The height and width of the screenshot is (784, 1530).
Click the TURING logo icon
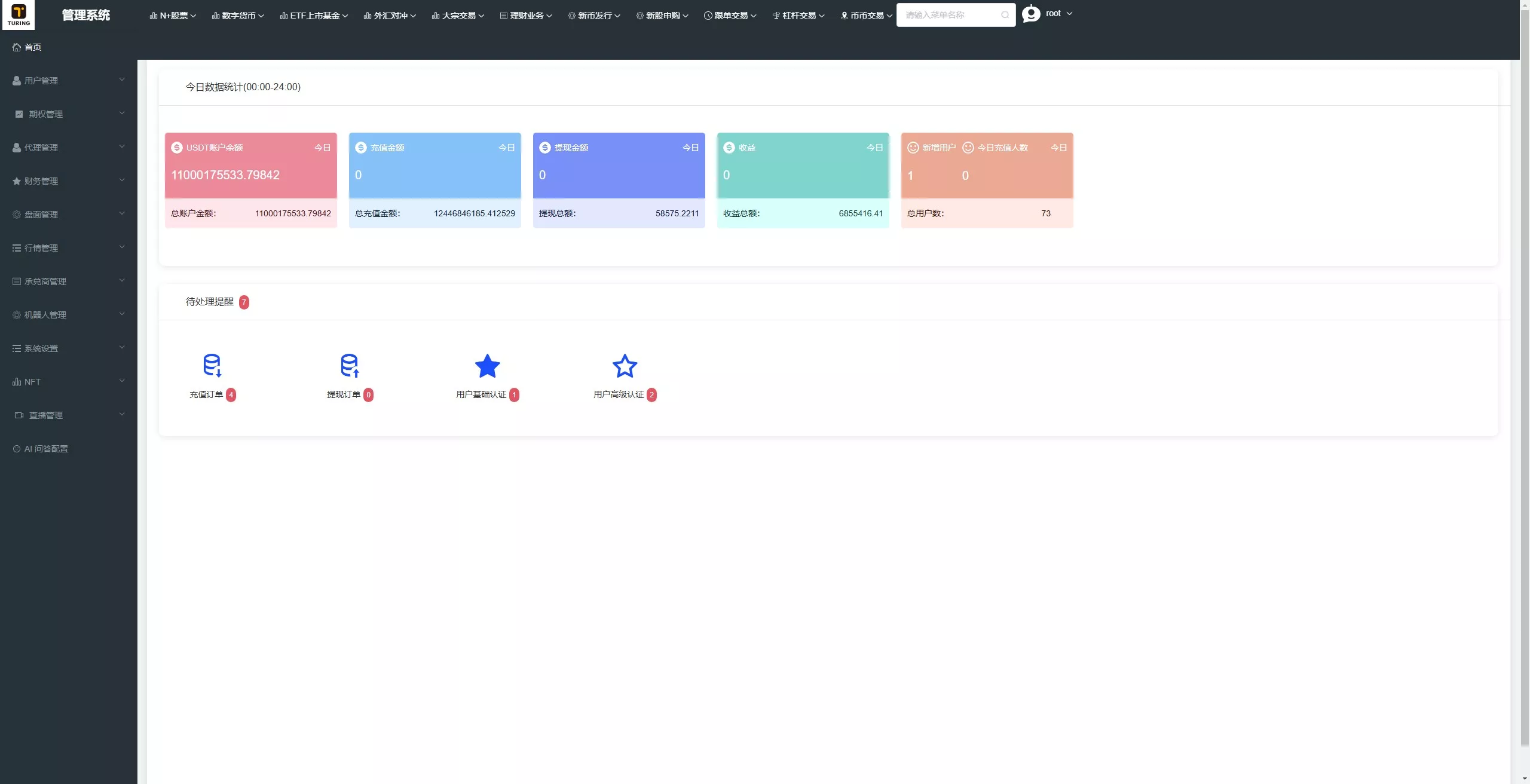19,15
